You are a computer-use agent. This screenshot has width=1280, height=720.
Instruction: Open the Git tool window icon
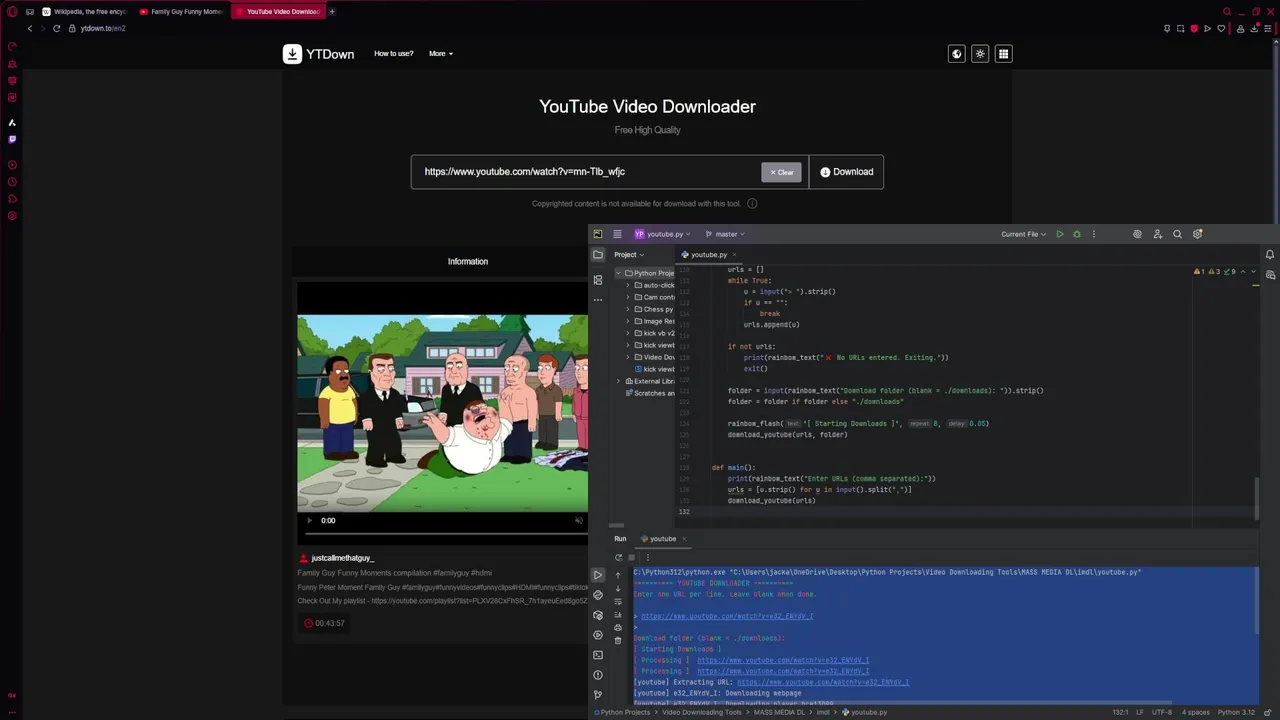[x=598, y=694]
